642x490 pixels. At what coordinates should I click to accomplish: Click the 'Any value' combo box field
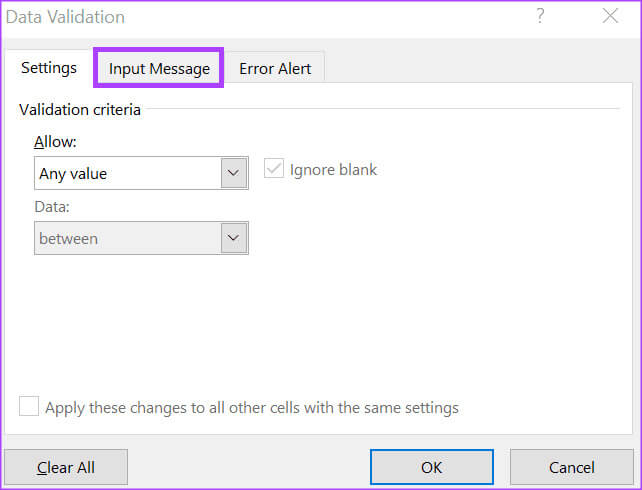coord(141,173)
